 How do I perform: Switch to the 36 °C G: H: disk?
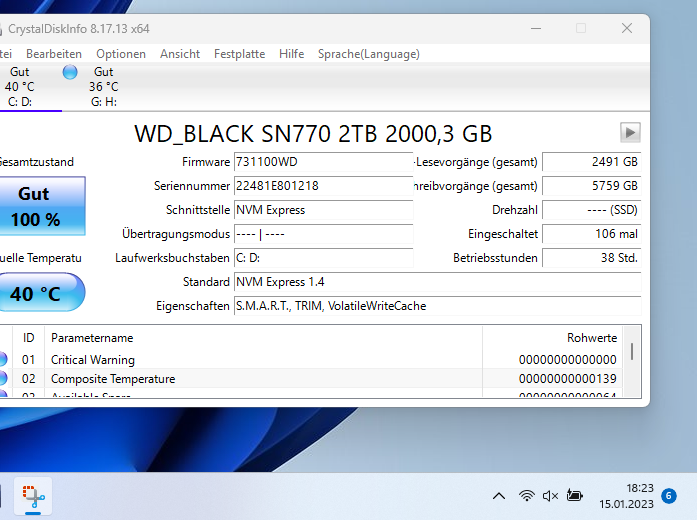coord(104,87)
